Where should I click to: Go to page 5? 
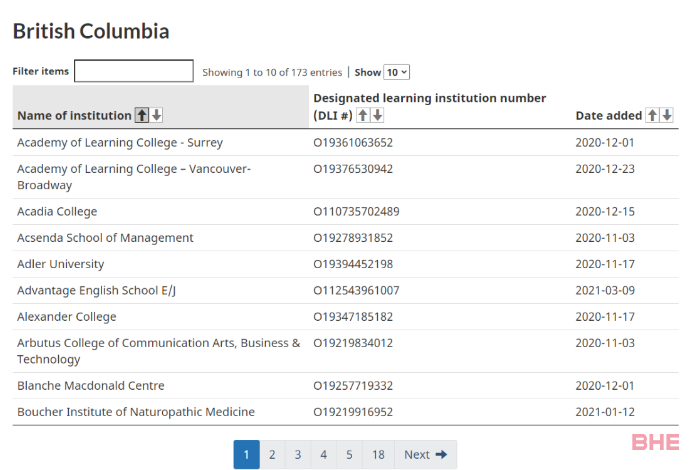[350, 454]
